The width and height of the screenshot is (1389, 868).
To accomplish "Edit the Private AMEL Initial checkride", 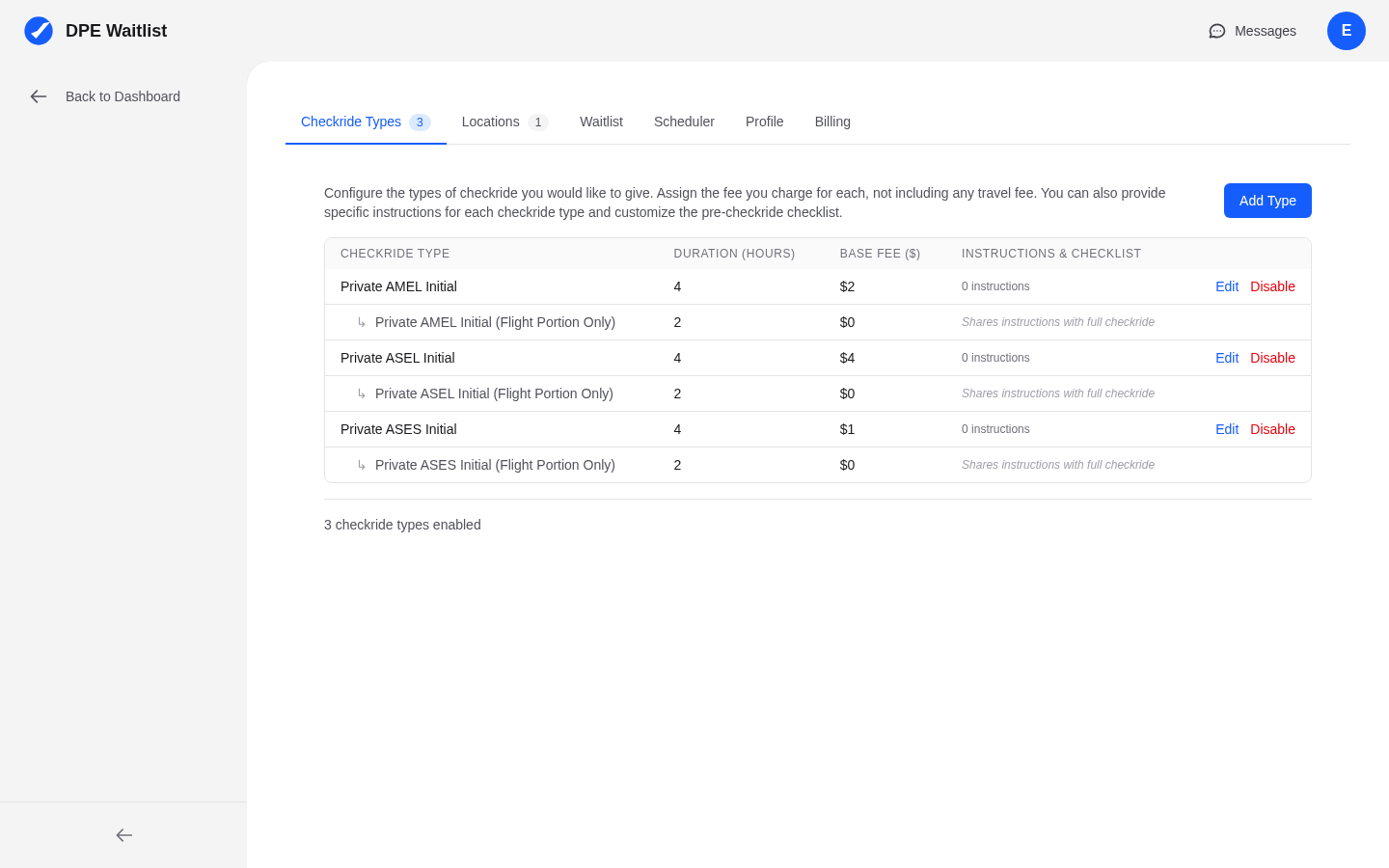I will click(x=1227, y=286).
